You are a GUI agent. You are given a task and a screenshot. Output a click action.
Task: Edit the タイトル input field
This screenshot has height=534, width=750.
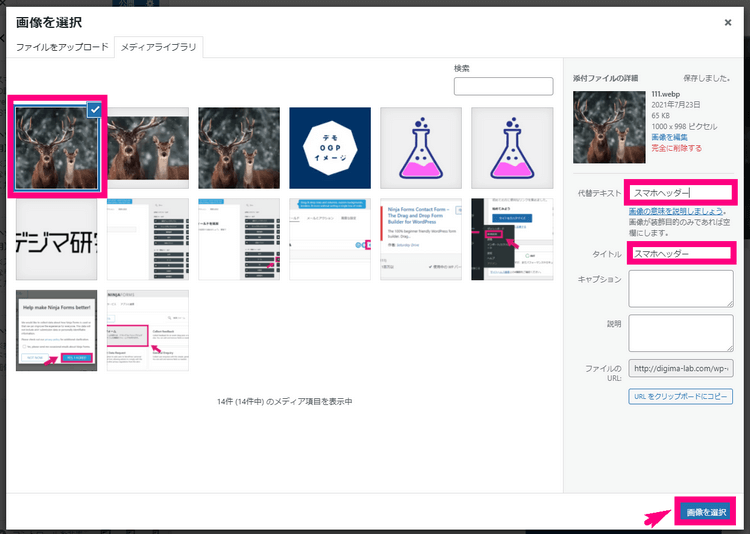680,254
